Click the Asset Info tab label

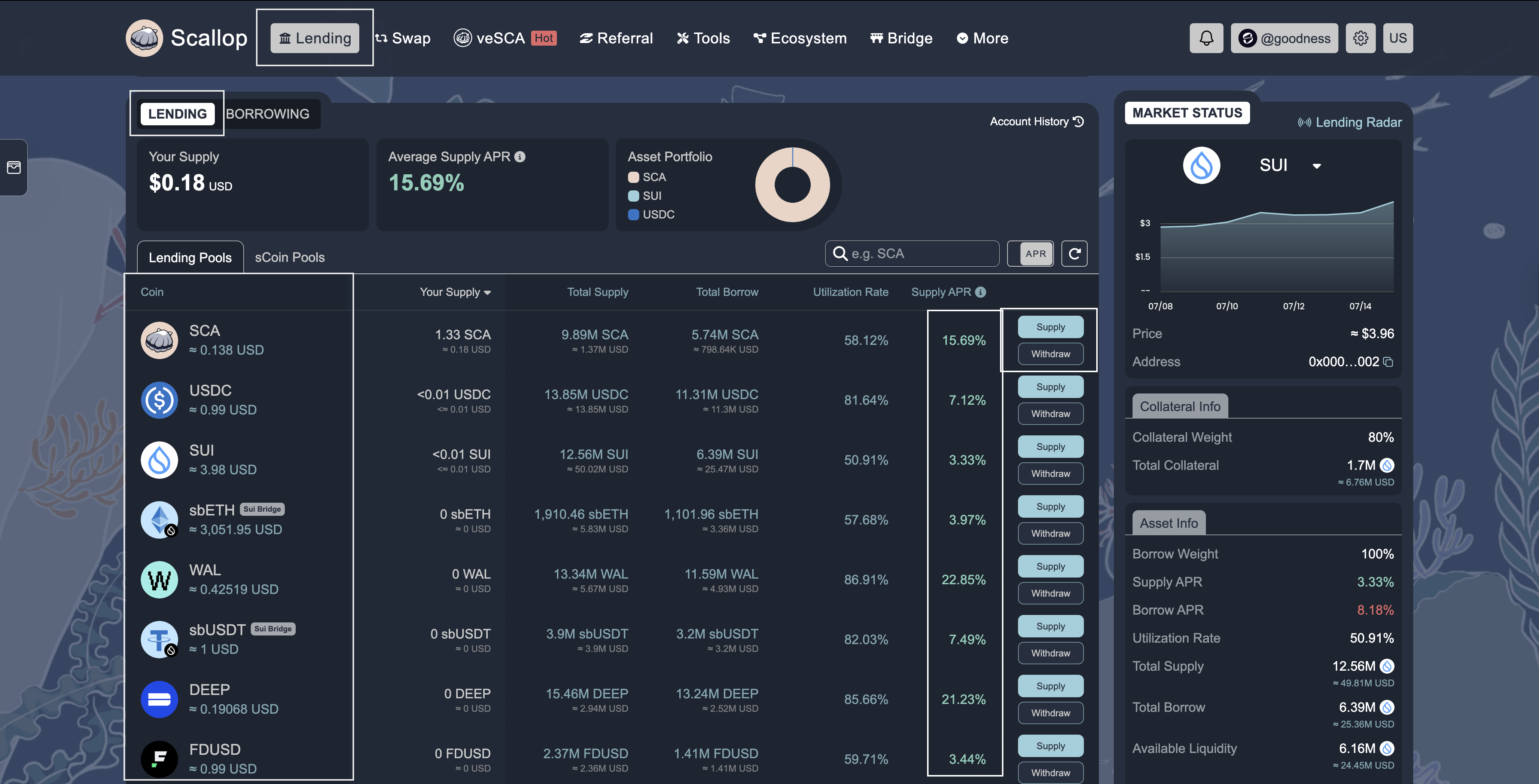click(x=1168, y=523)
